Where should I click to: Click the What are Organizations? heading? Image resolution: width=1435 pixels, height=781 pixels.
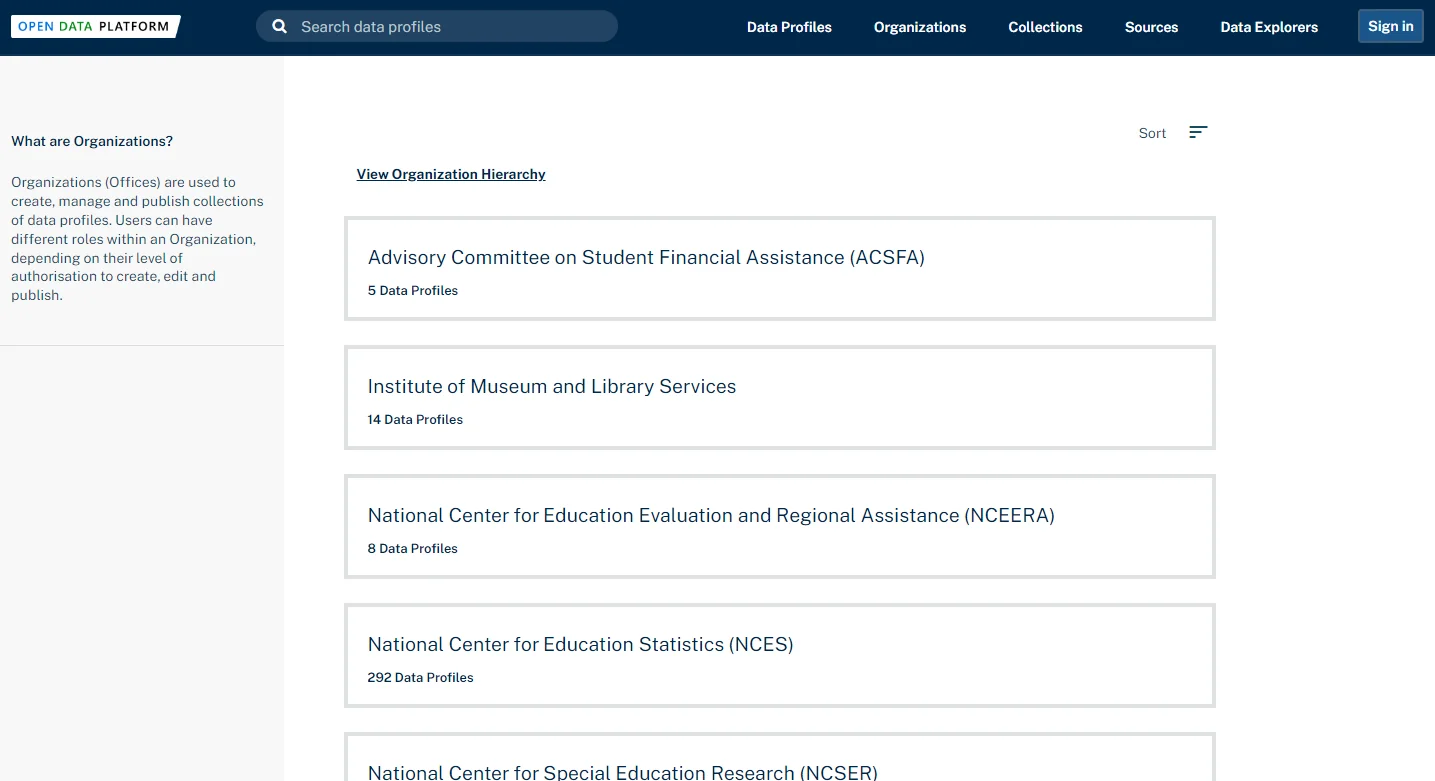(x=92, y=142)
